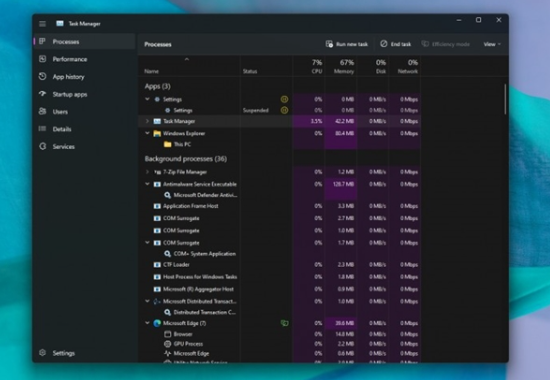Click the Windows Explorer folder icon

pyautogui.click(x=157, y=133)
